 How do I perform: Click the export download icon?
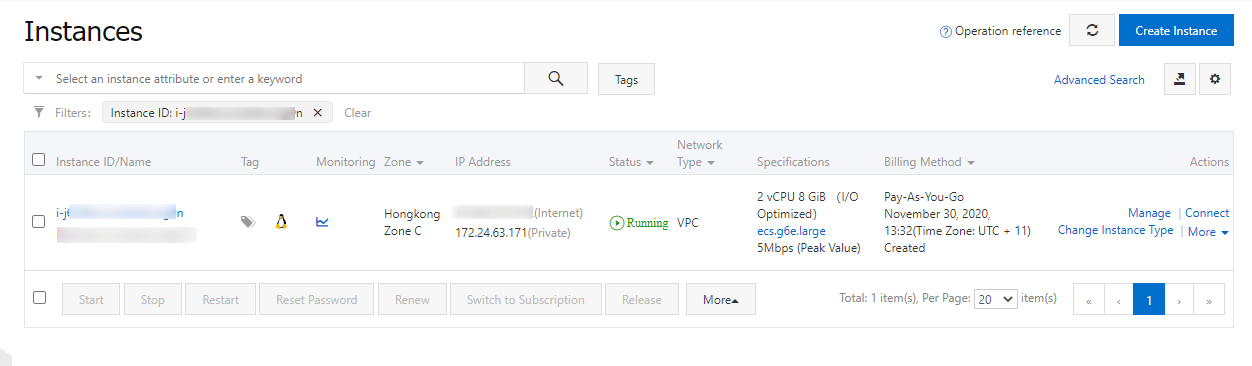click(1180, 79)
